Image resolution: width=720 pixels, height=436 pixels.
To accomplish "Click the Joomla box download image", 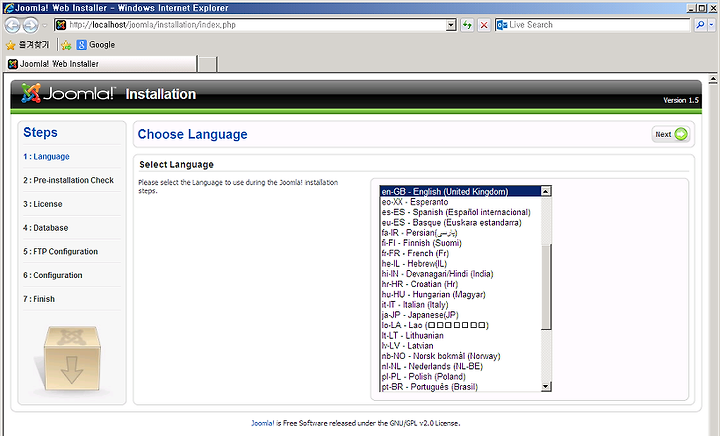I will pyautogui.click(x=72, y=358).
